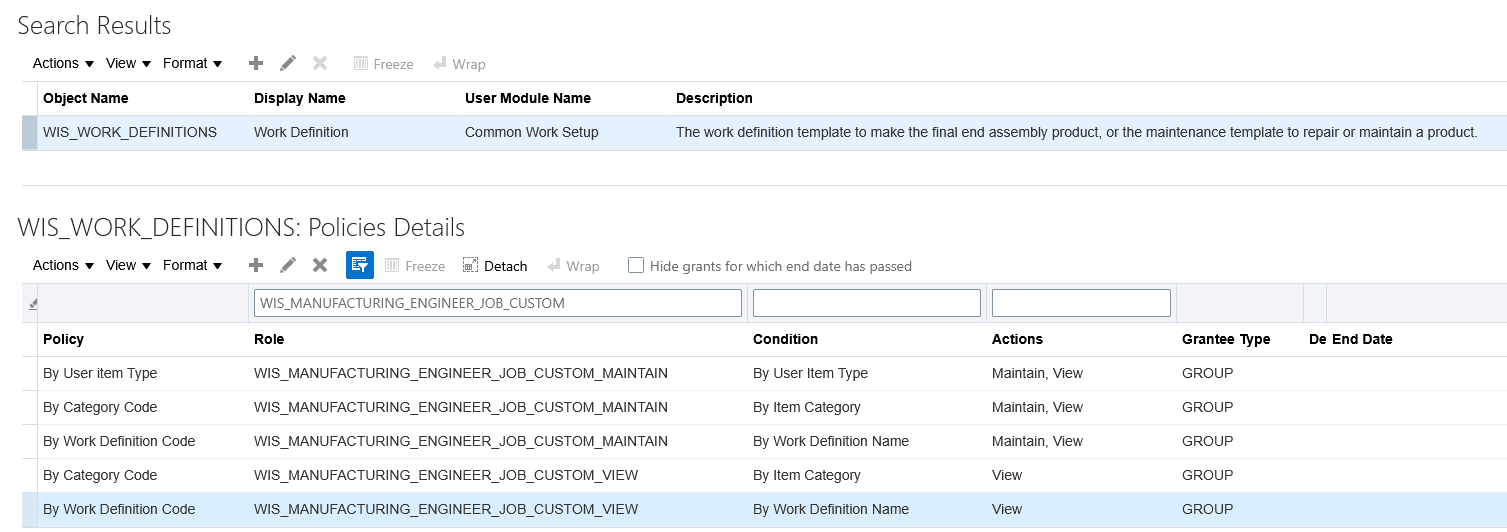
Task: Sort by Role column header
Action: point(269,339)
